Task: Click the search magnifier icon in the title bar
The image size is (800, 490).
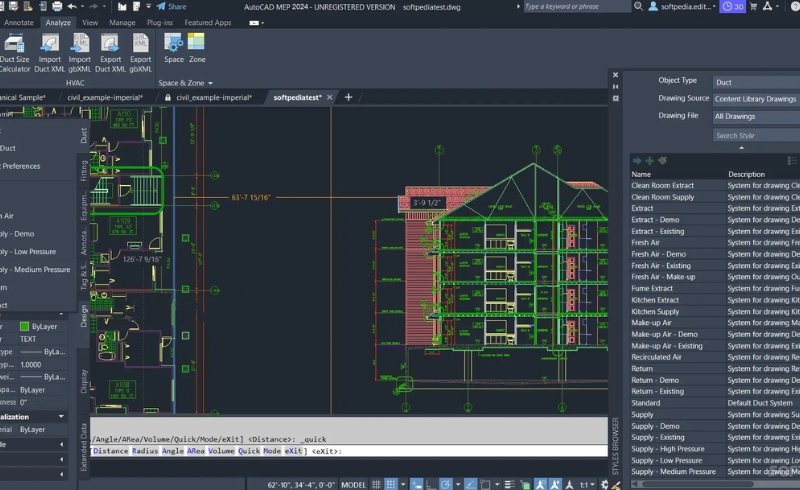Action: click(638, 7)
